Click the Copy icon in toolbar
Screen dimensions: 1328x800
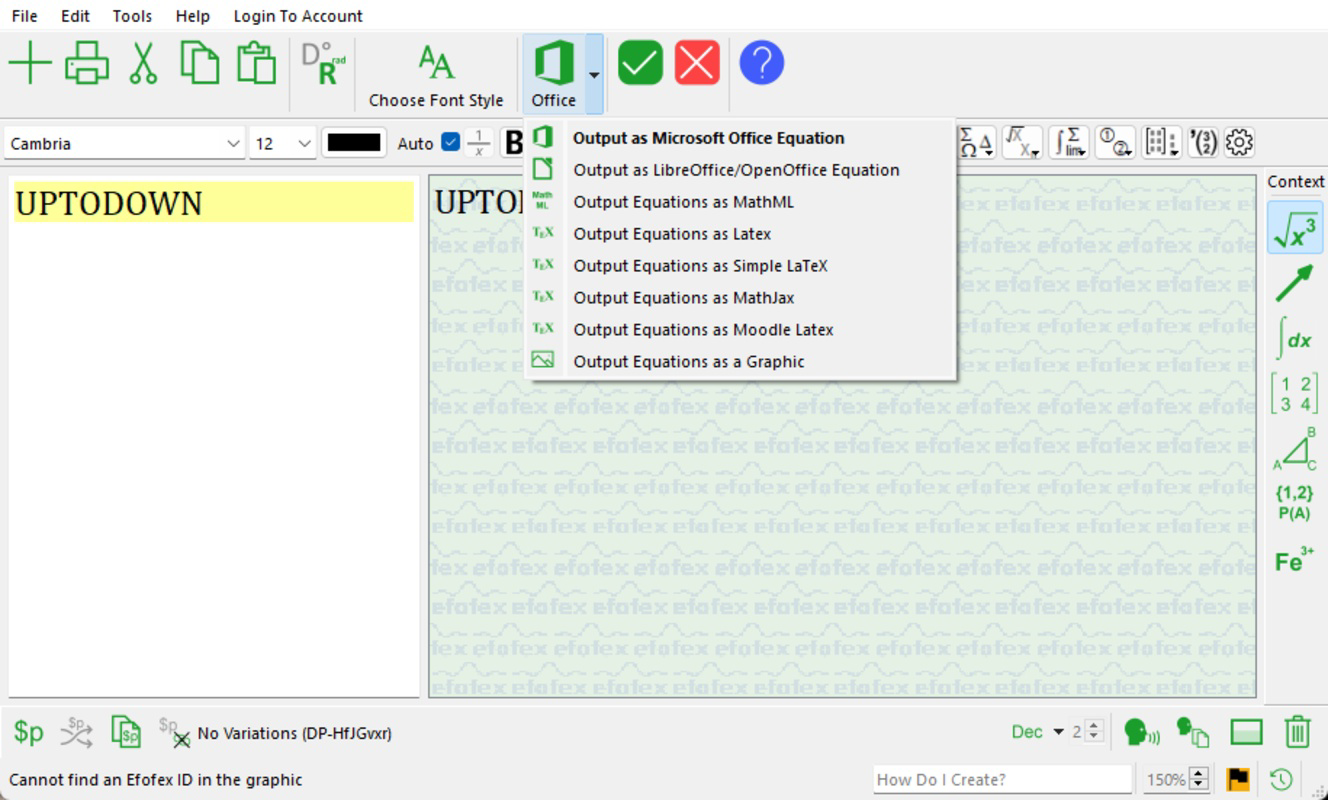point(199,64)
